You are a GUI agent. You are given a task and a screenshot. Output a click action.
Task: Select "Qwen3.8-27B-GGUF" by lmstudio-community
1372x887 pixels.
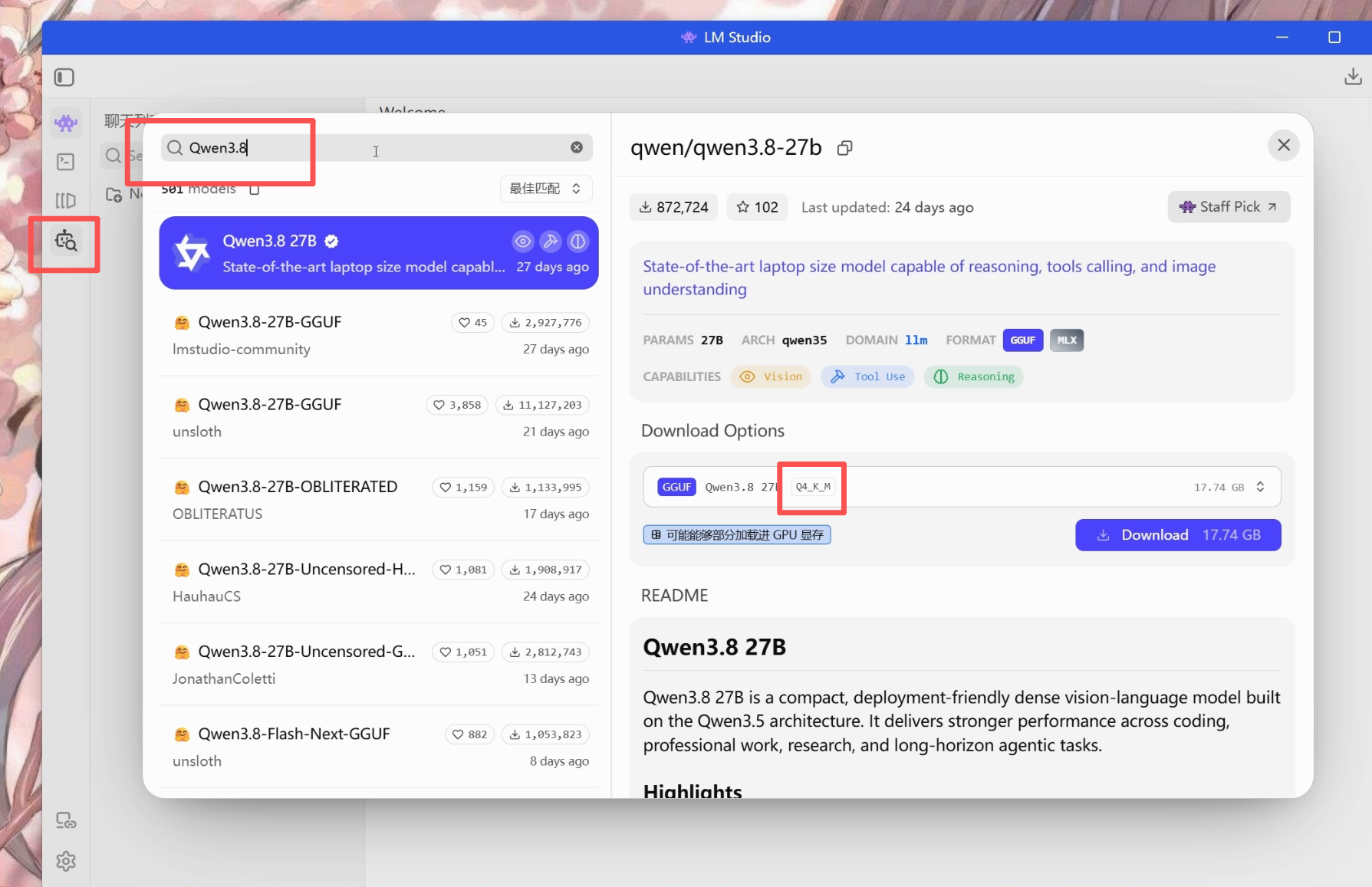tap(379, 335)
